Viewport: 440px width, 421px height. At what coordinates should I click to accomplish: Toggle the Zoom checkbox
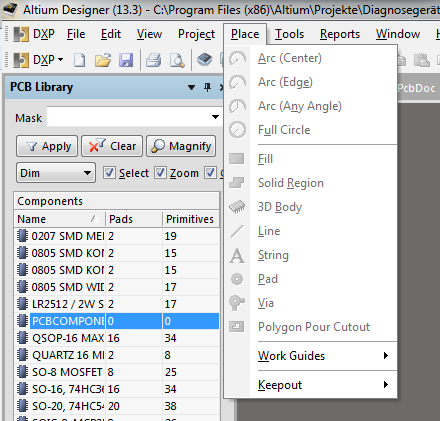point(160,173)
